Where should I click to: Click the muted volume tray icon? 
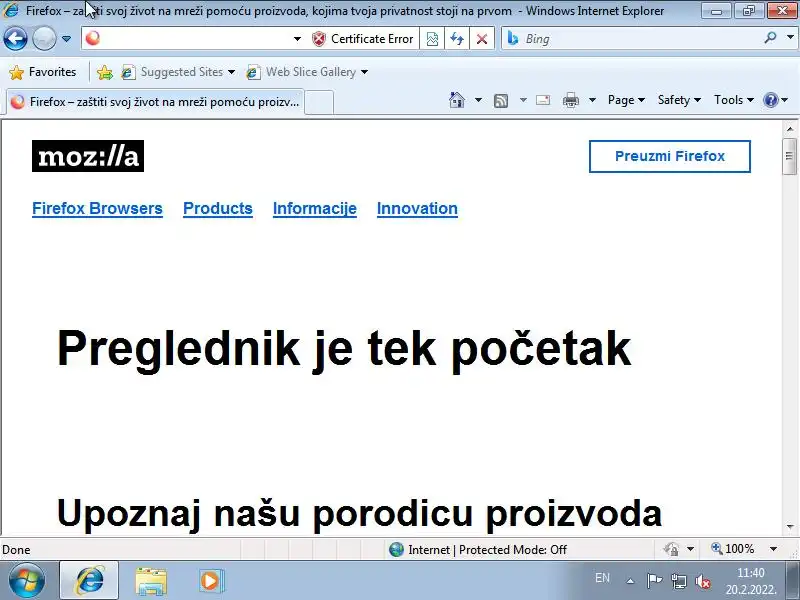[703, 581]
